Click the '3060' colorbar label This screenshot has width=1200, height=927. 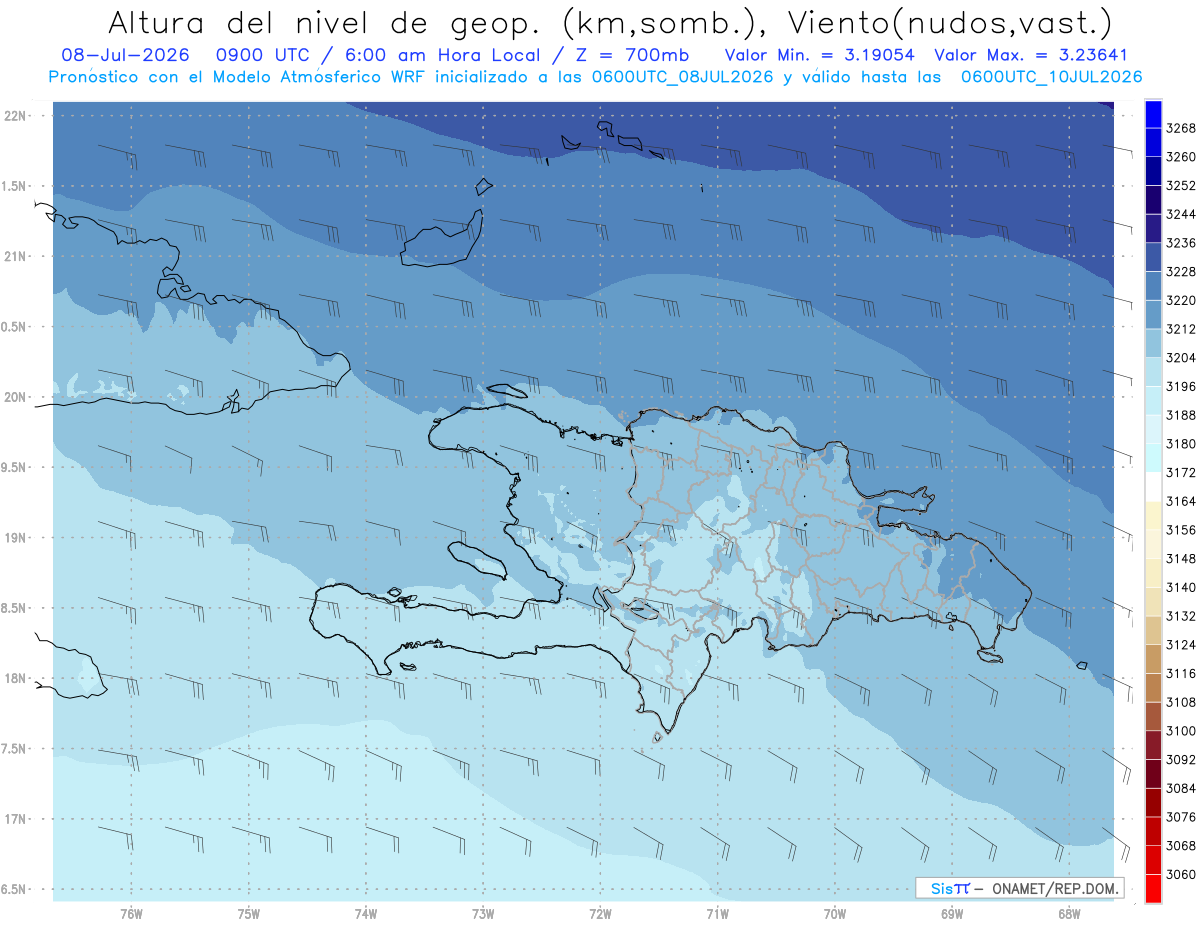(1181, 874)
